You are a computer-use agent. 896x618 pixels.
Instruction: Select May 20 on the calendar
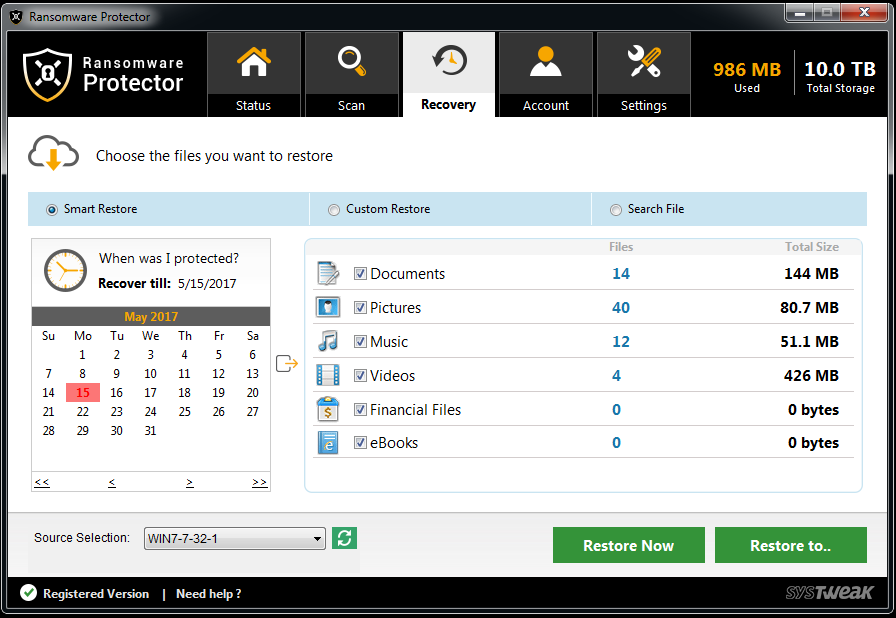click(253, 392)
